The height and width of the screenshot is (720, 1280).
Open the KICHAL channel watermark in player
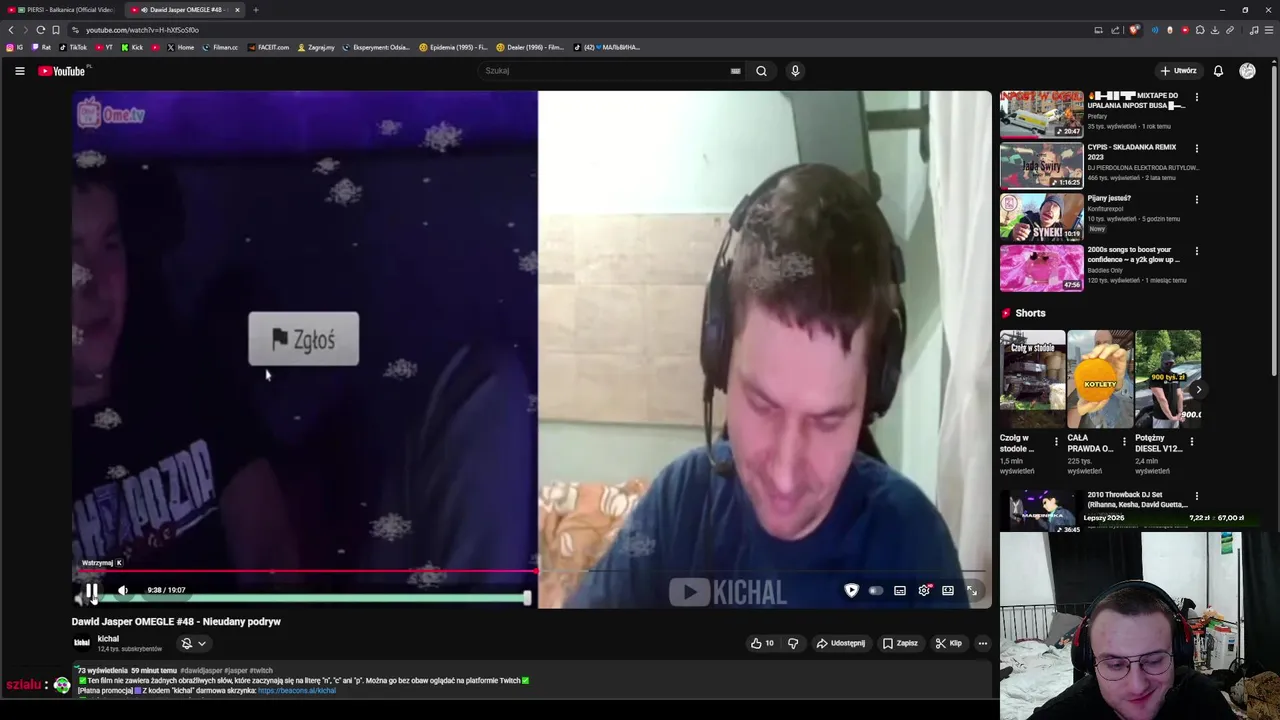click(x=728, y=592)
